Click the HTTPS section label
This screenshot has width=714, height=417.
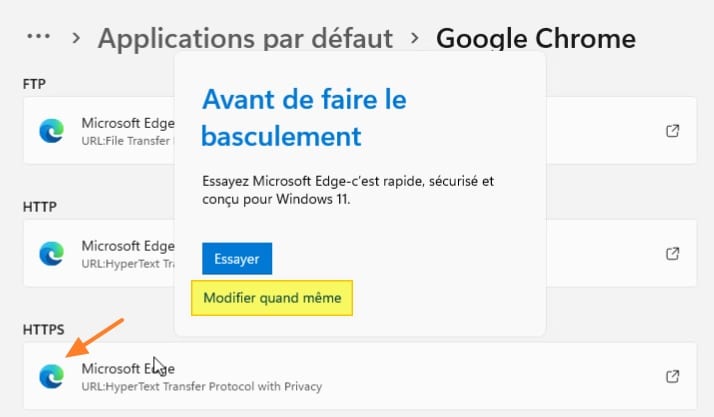45,328
